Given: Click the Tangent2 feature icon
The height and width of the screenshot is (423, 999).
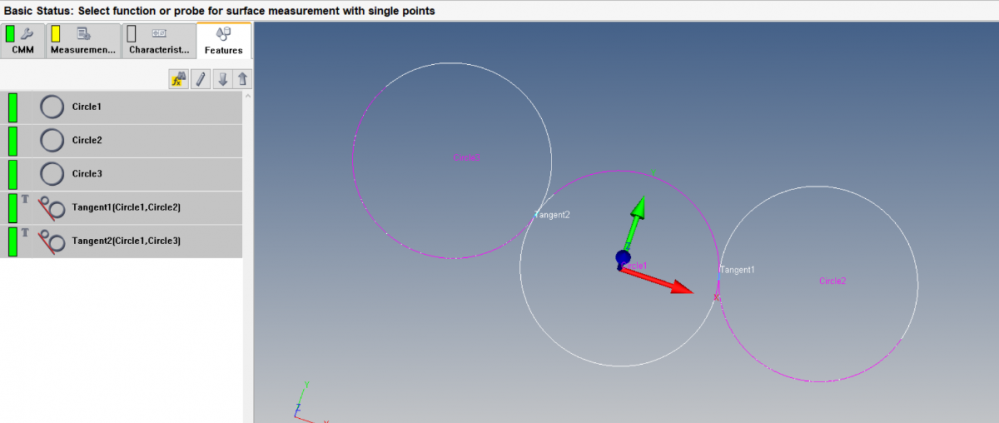Looking at the screenshot, I should tap(52, 242).
